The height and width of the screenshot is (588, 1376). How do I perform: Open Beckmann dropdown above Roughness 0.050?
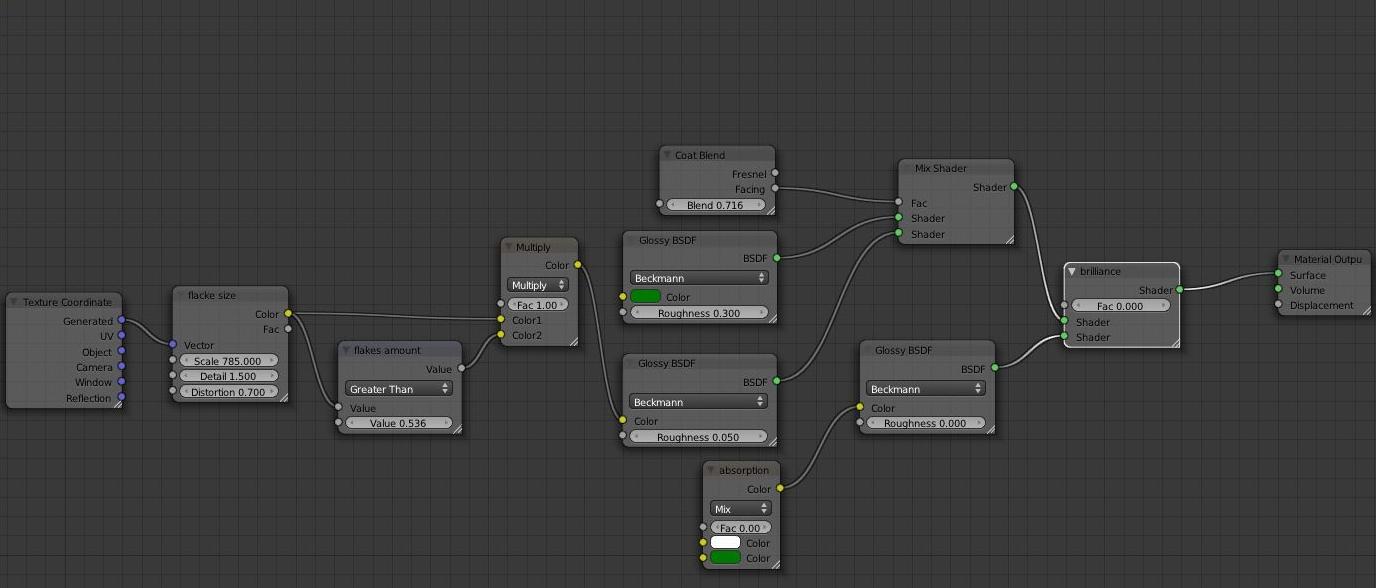[699, 402]
